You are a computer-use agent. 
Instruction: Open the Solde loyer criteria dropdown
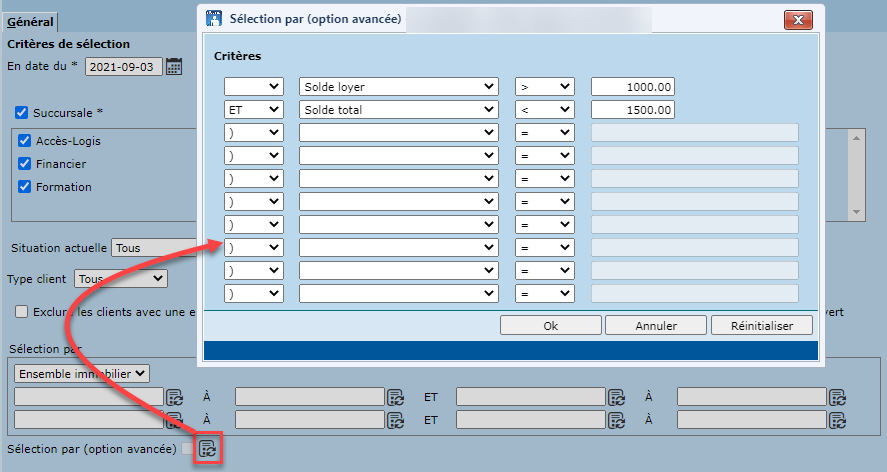pos(398,87)
